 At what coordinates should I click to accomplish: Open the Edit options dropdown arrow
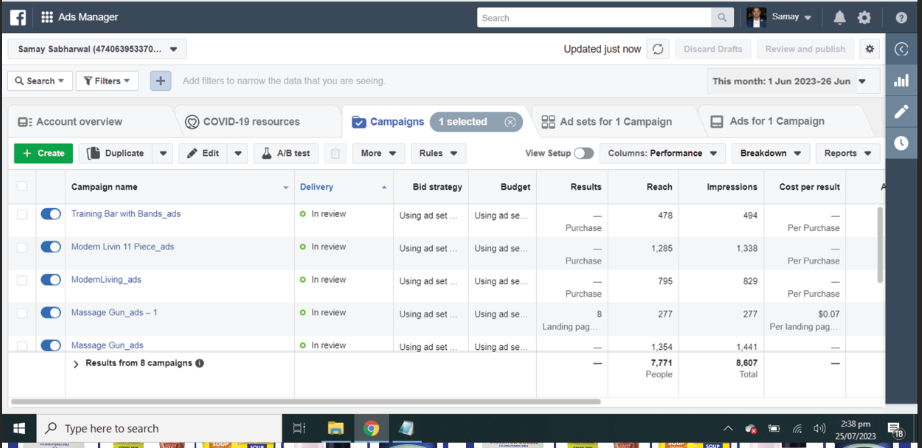(238, 153)
